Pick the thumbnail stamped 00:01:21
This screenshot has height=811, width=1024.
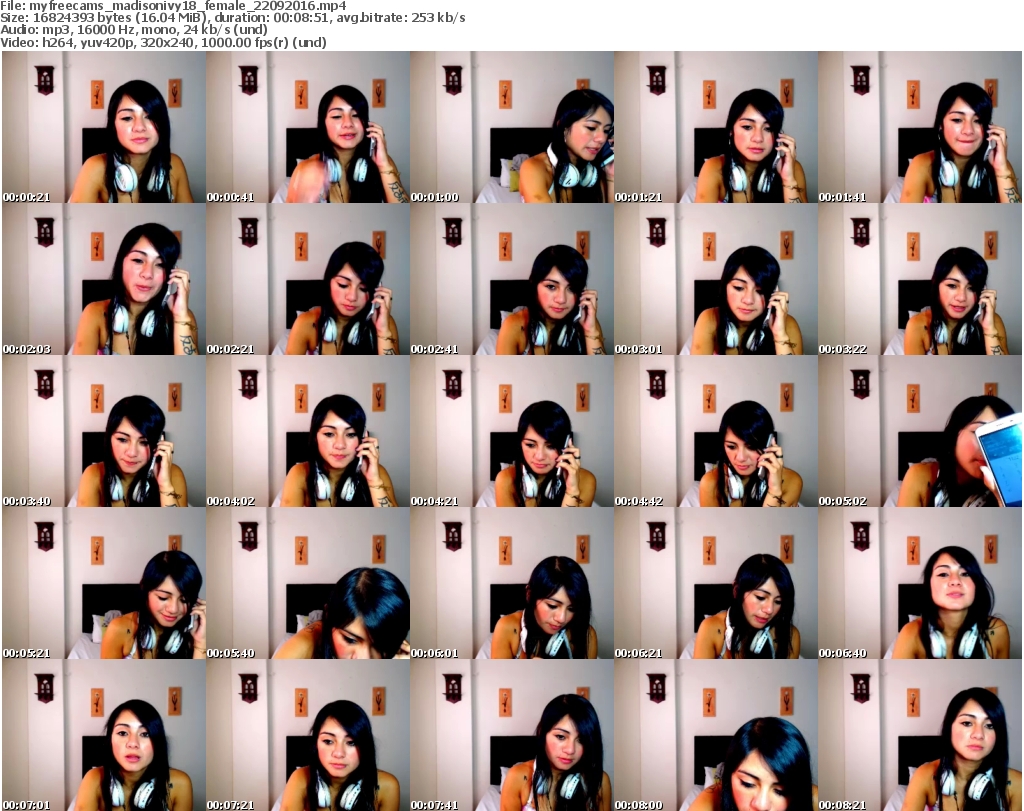click(716, 127)
